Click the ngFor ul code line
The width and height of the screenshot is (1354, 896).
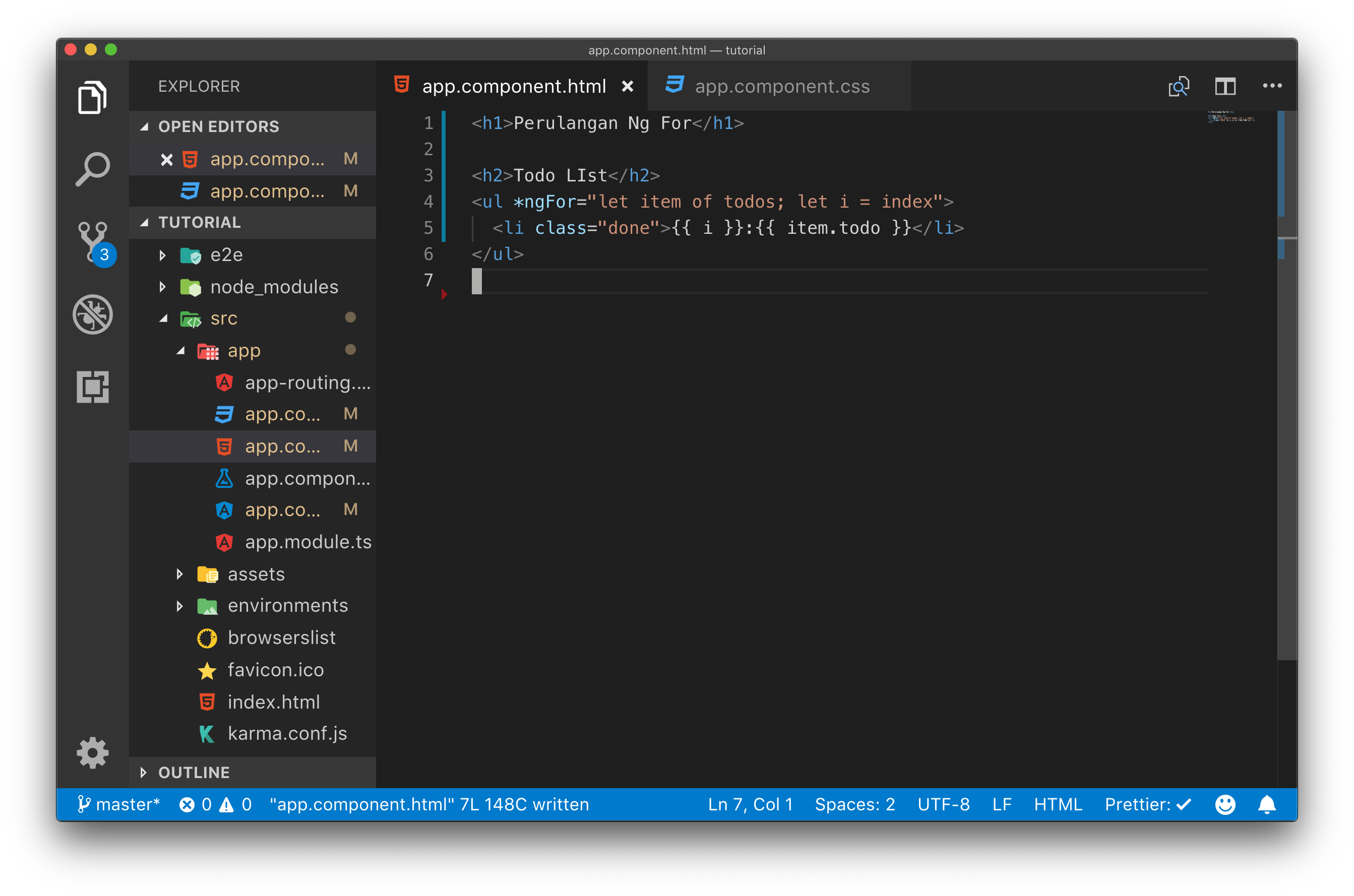point(712,202)
